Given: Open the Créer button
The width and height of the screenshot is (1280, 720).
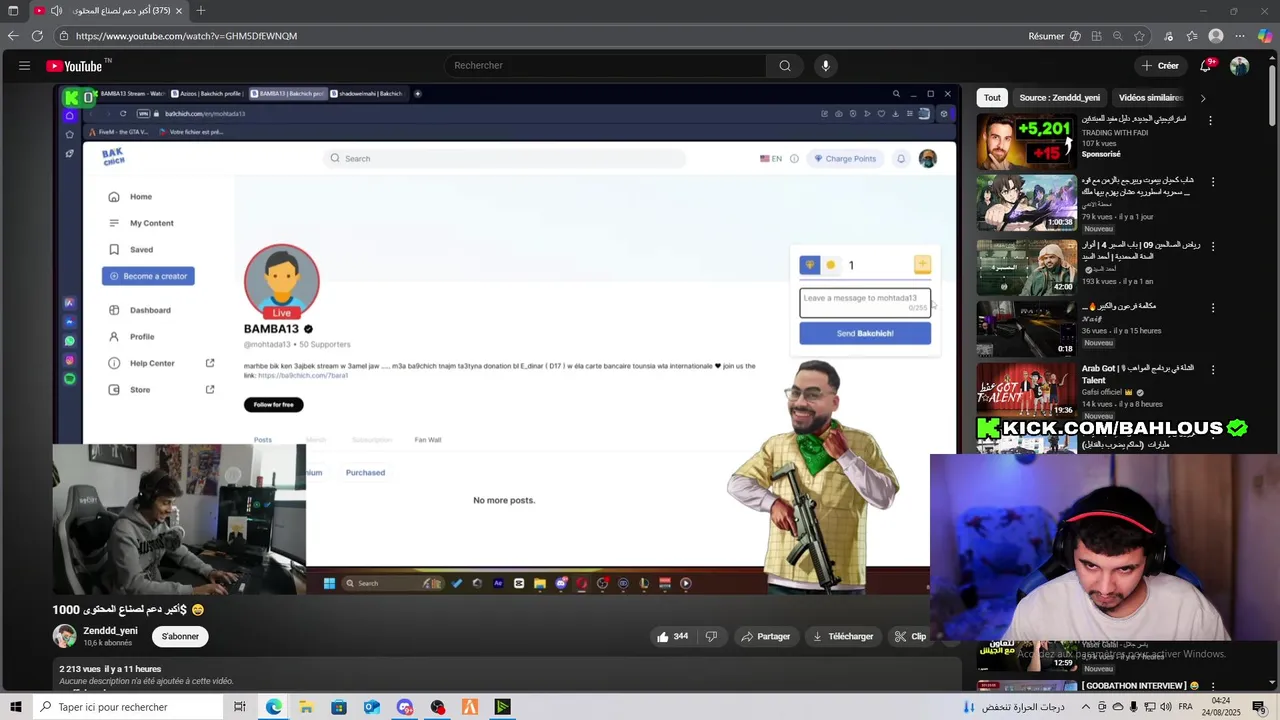Looking at the screenshot, I should 1160,66.
